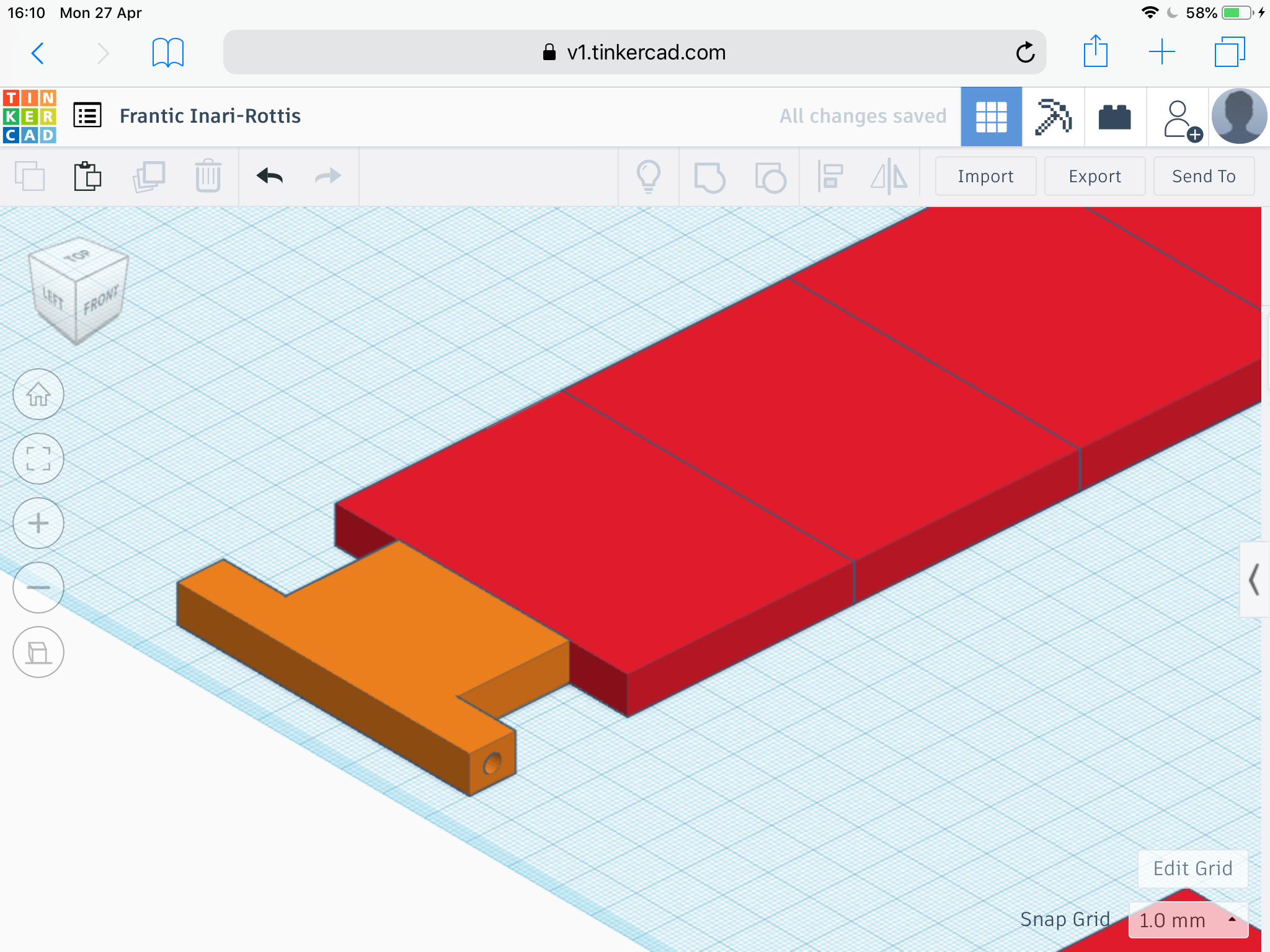
Task: Click the Group shapes icon
Action: tap(709, 177)
